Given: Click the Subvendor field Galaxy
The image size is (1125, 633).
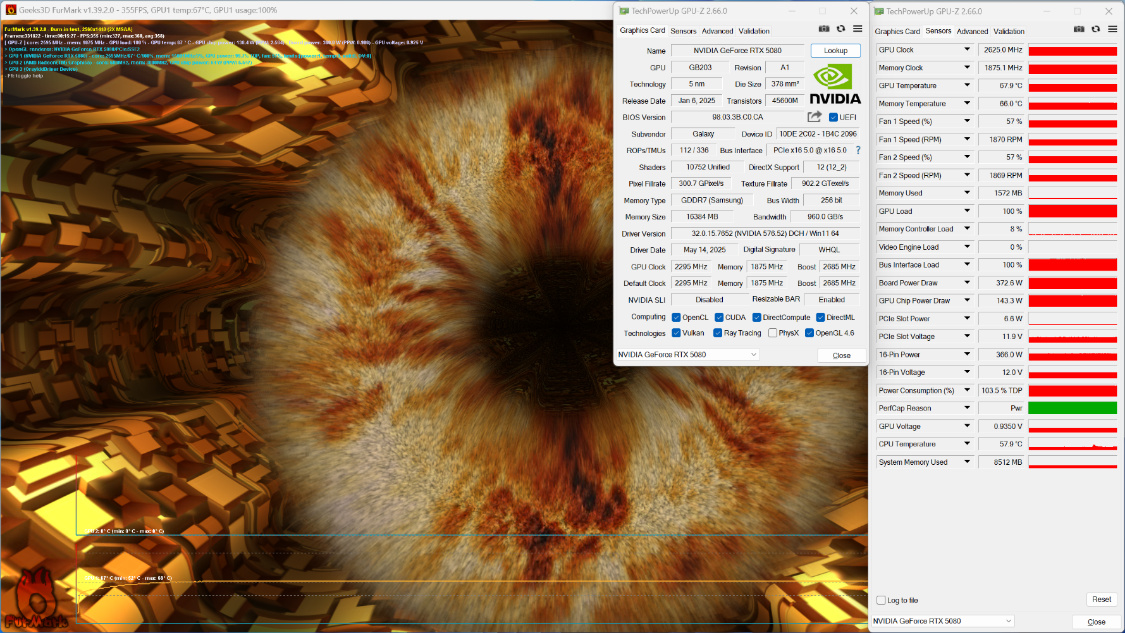Looking at the screenshot, I should 703,133.
